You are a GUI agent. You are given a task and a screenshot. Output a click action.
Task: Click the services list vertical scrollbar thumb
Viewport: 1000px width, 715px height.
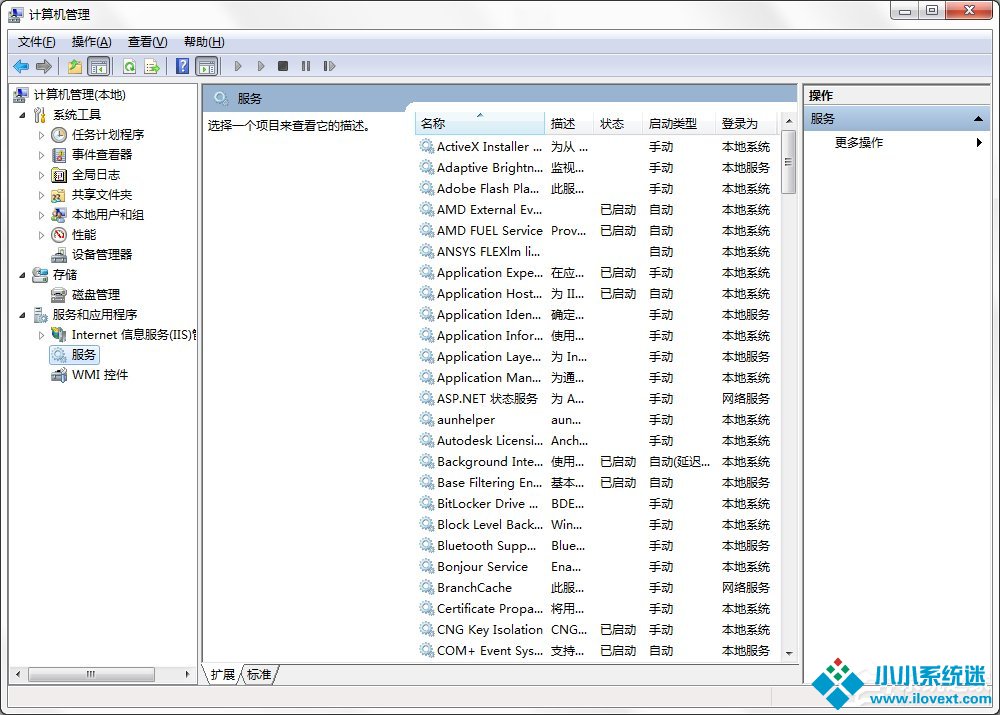click(x=789, y=162)
